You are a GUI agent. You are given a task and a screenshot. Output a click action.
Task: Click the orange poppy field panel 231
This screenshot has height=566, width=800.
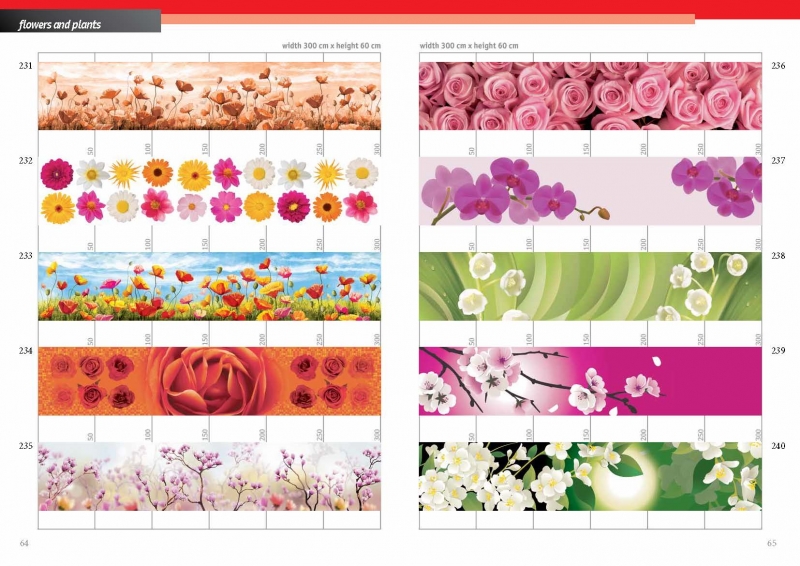[210, 96]
